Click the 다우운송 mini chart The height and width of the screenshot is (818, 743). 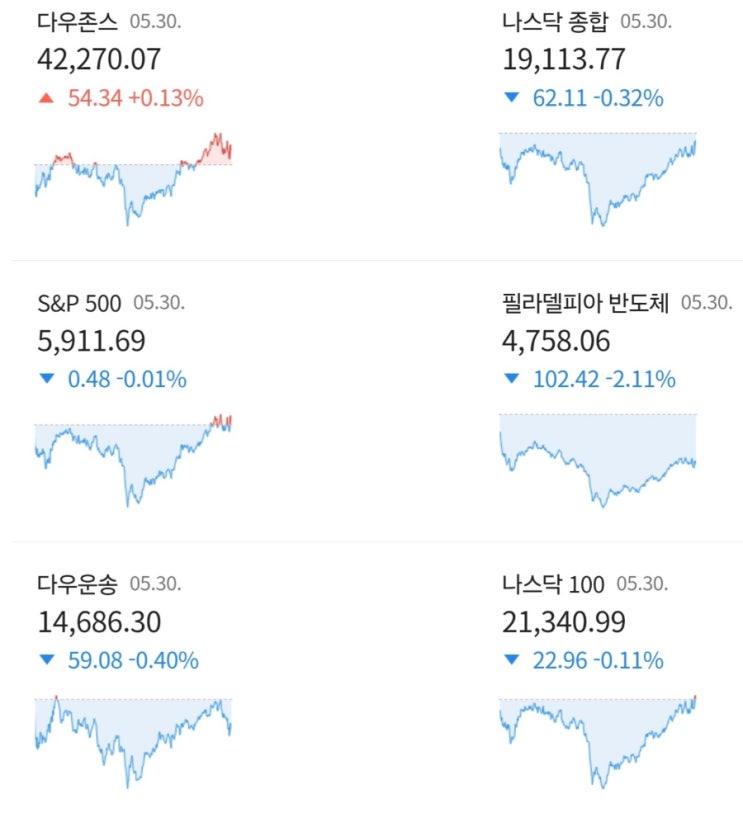click(x=133, y=741)
